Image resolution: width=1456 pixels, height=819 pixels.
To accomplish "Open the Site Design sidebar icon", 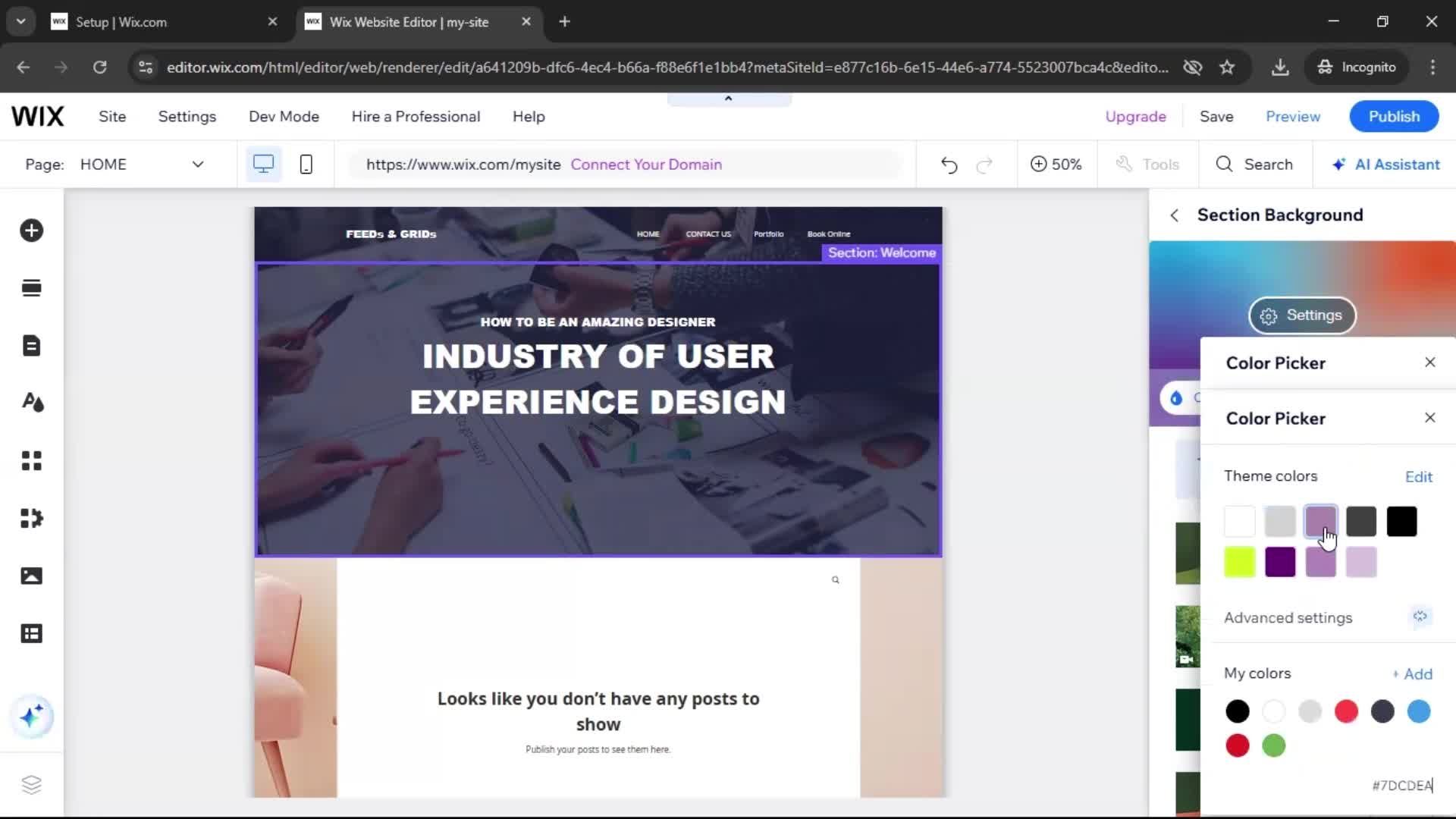I will coord(31,403).
